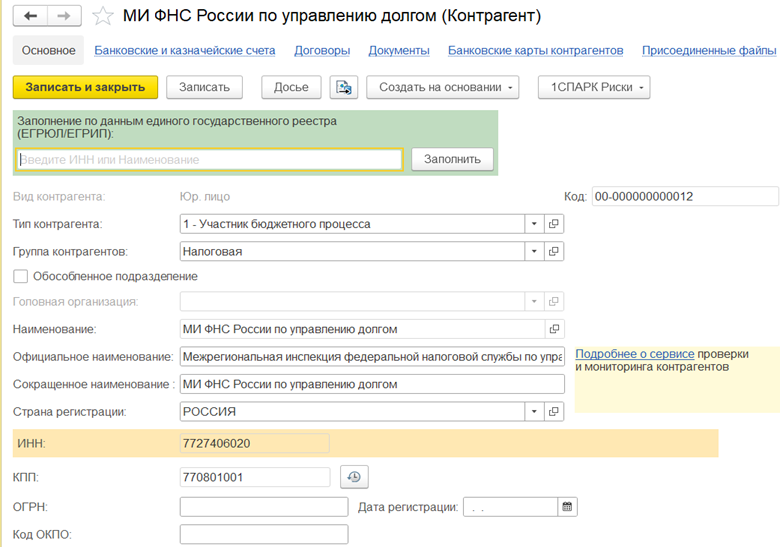Click the forward navigation arrow

(x=64, y=16)
